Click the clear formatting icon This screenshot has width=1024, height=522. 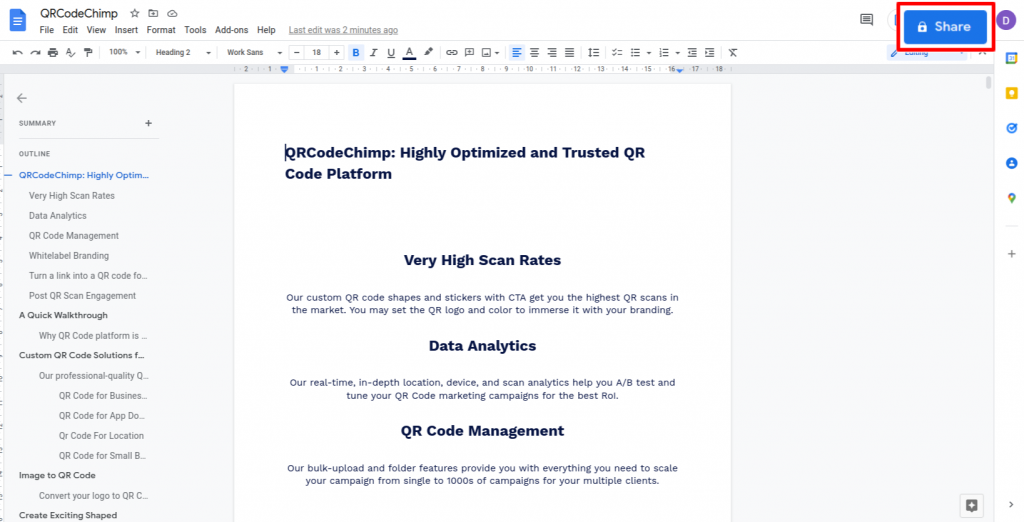pyautogui.click(x=733, y=52)
